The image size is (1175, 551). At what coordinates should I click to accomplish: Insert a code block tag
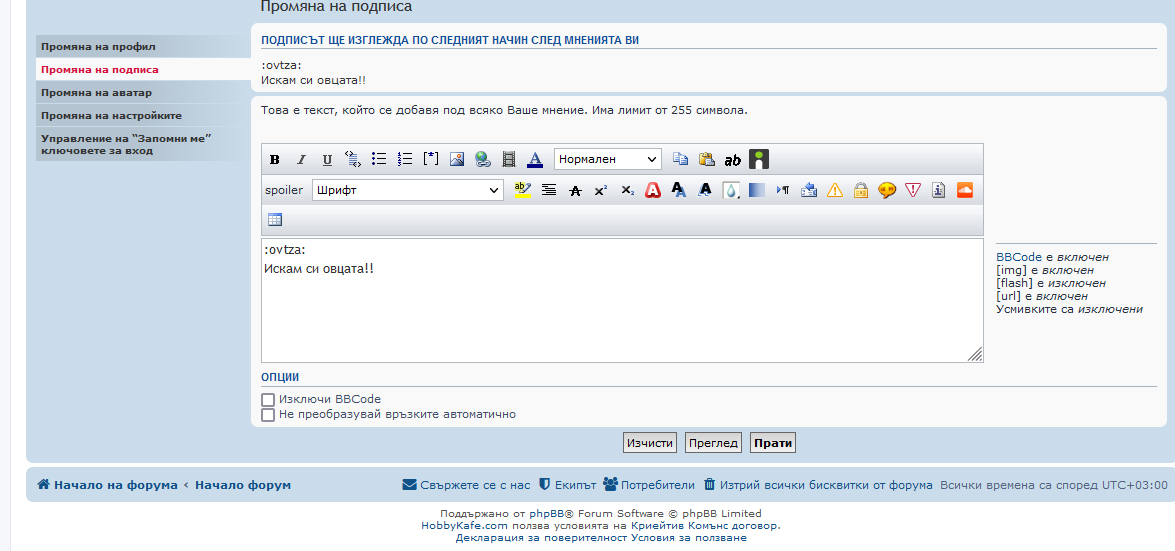tap(353, 159)
